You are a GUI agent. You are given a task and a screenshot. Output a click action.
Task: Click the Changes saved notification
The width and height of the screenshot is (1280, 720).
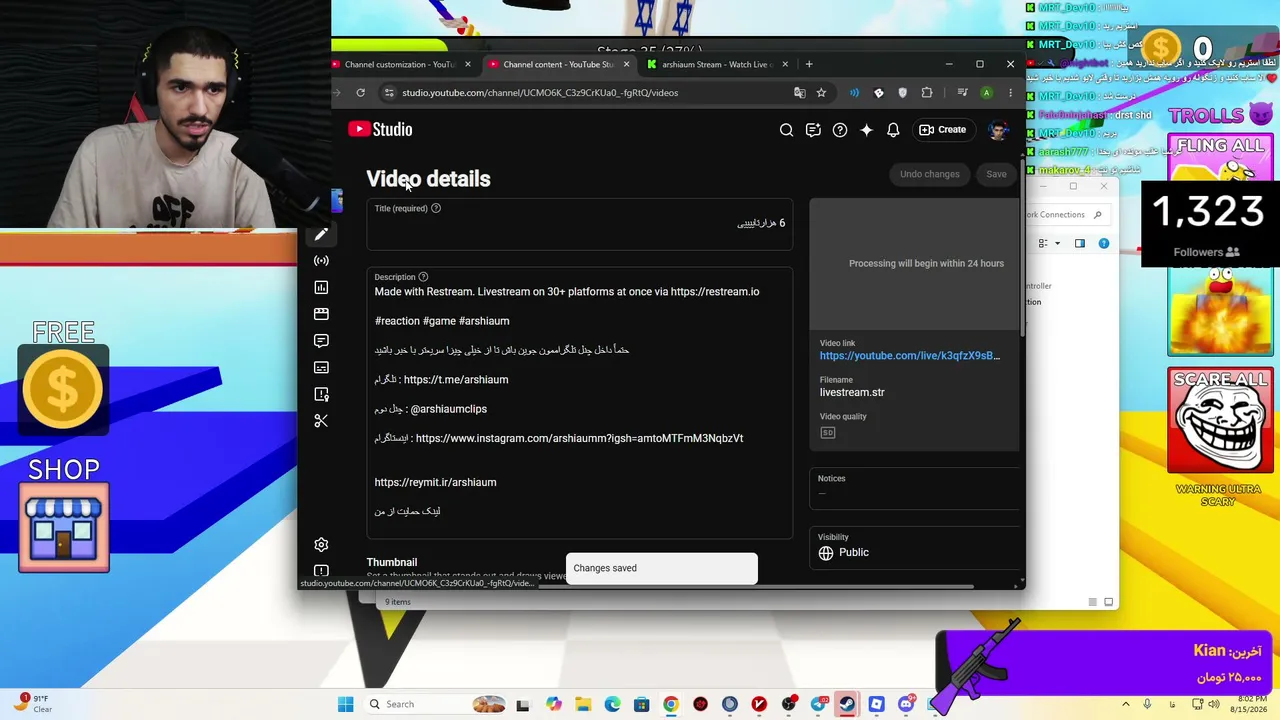coord(661,568)
